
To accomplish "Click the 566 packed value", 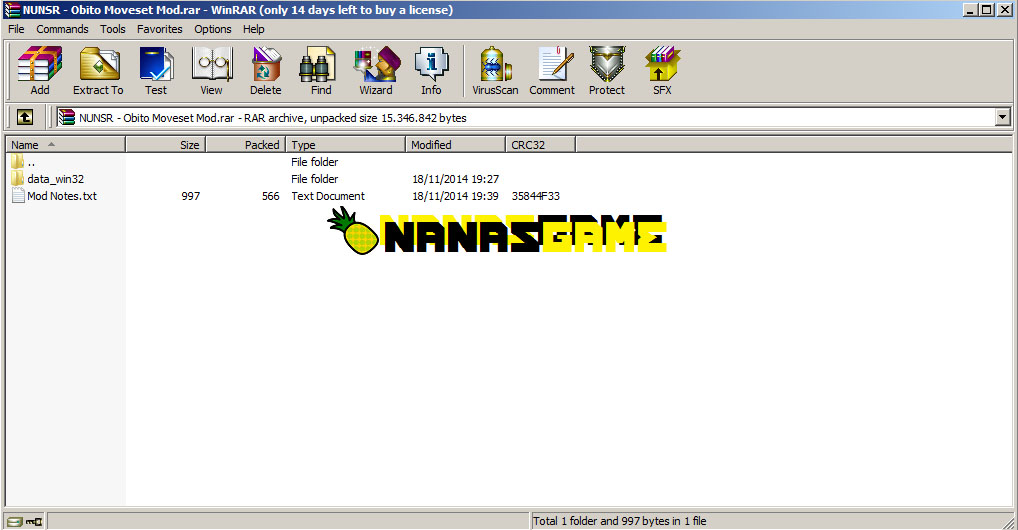I will (271, 196).
